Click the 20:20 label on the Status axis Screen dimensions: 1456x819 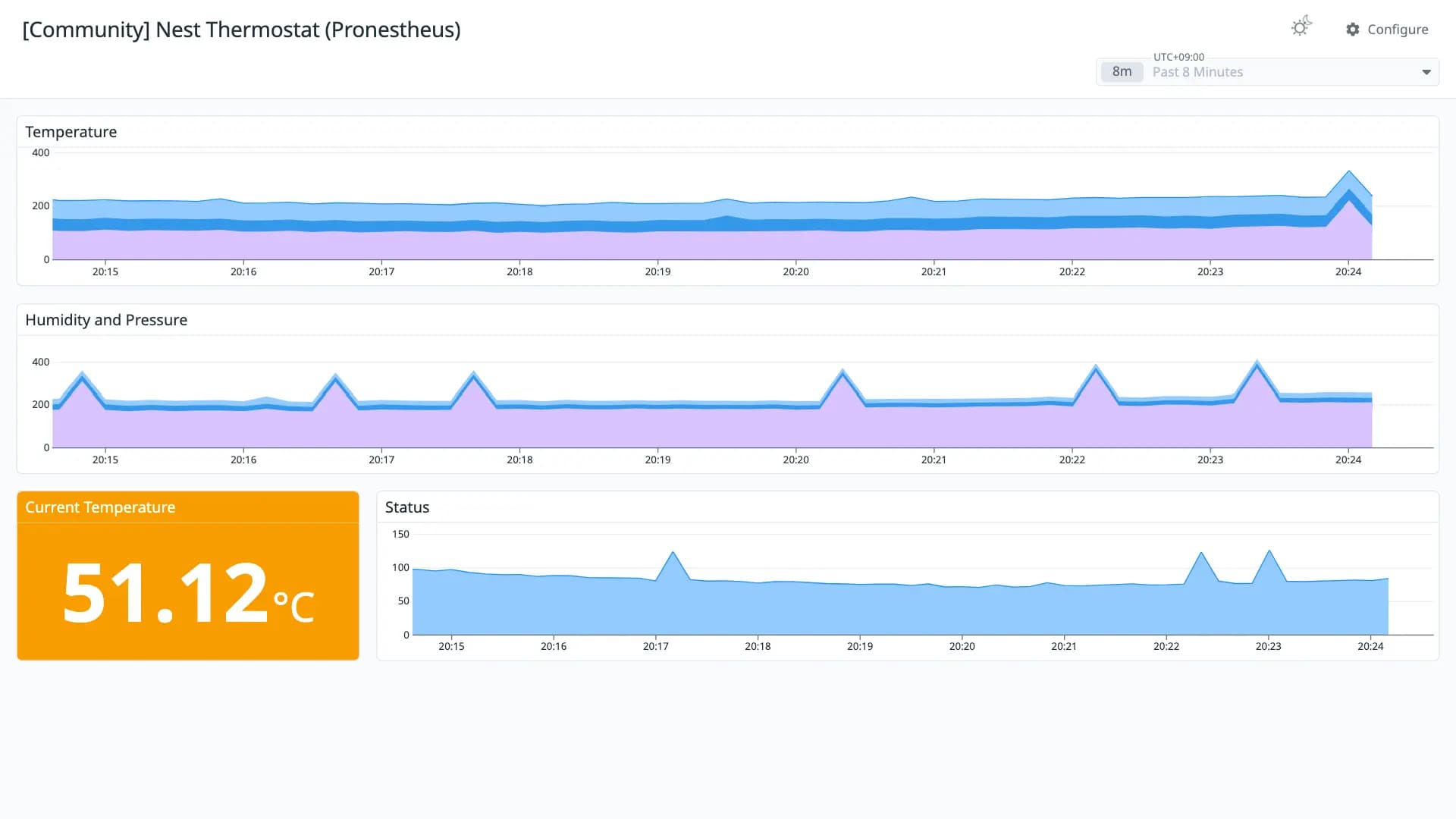[962, 646]
